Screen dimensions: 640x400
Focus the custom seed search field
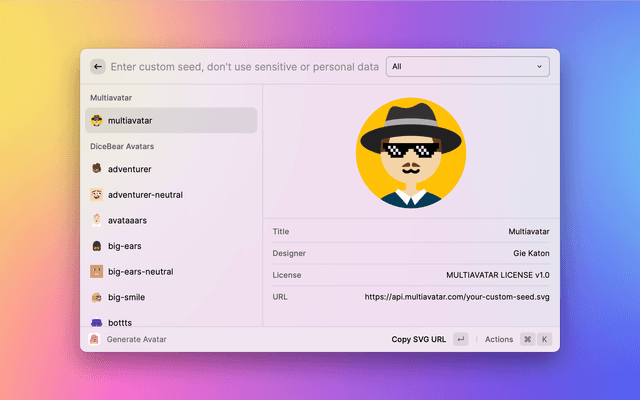tap(245, 67)
